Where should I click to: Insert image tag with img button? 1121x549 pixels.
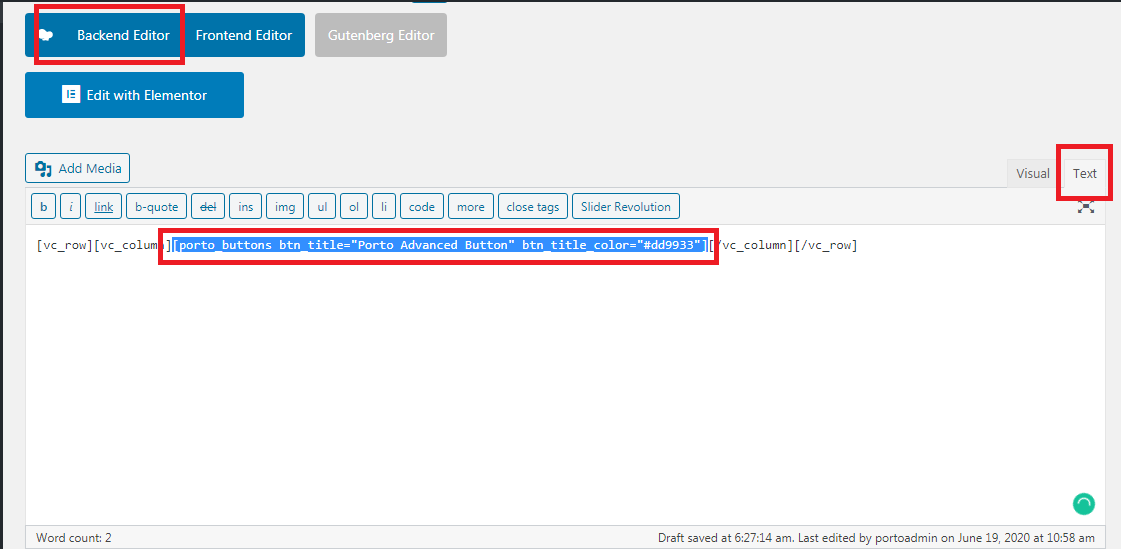[285, 207]
